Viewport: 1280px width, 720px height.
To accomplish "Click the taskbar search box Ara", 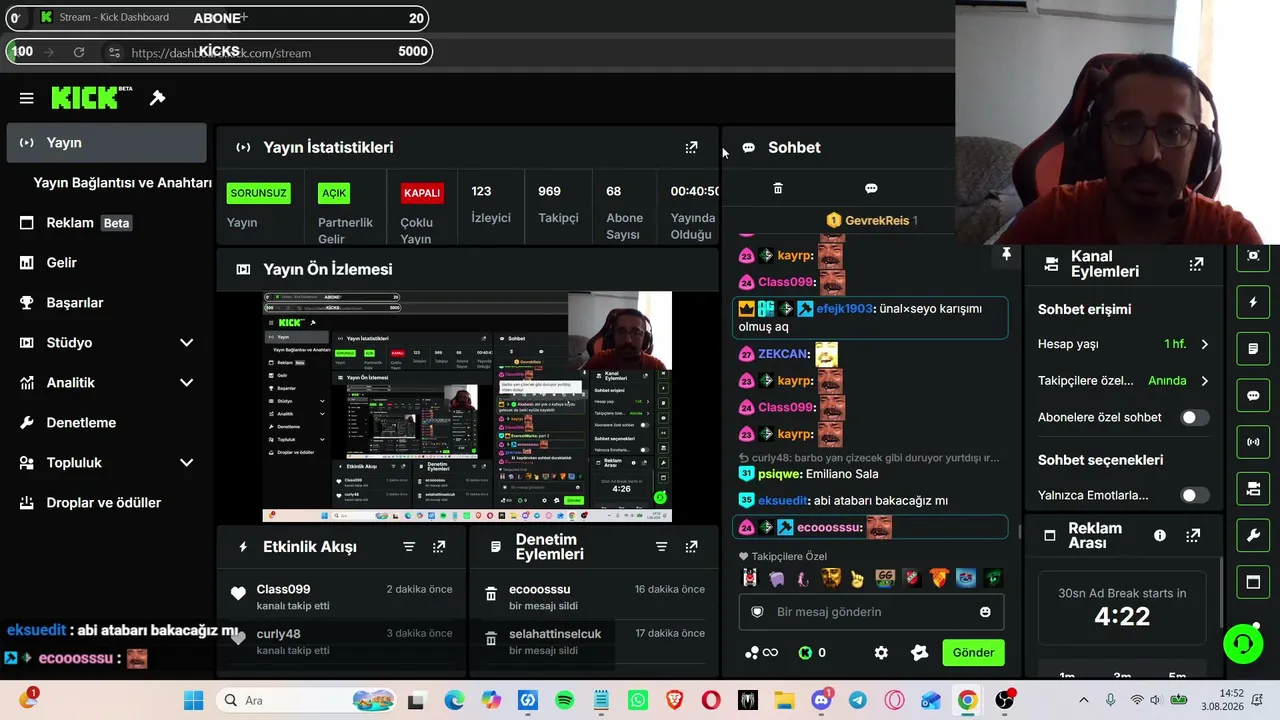I will coord(307,701).
